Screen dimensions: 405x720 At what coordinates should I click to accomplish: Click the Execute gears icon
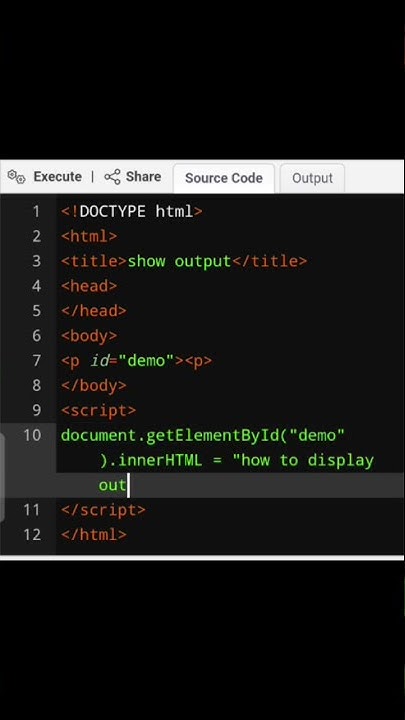(x=17, y=177)
